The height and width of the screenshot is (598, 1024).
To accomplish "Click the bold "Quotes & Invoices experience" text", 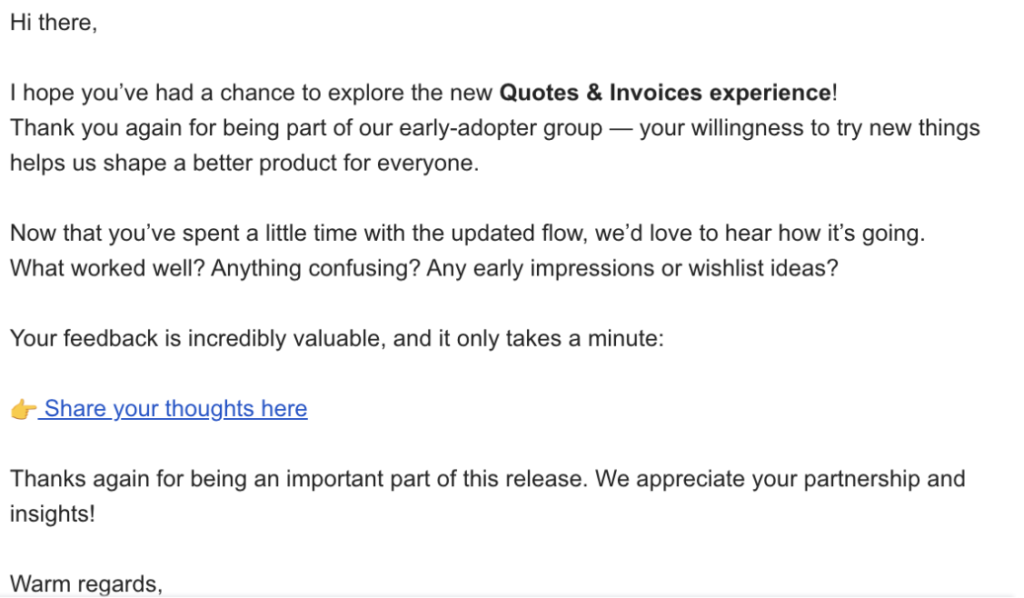I will (665, 94).
